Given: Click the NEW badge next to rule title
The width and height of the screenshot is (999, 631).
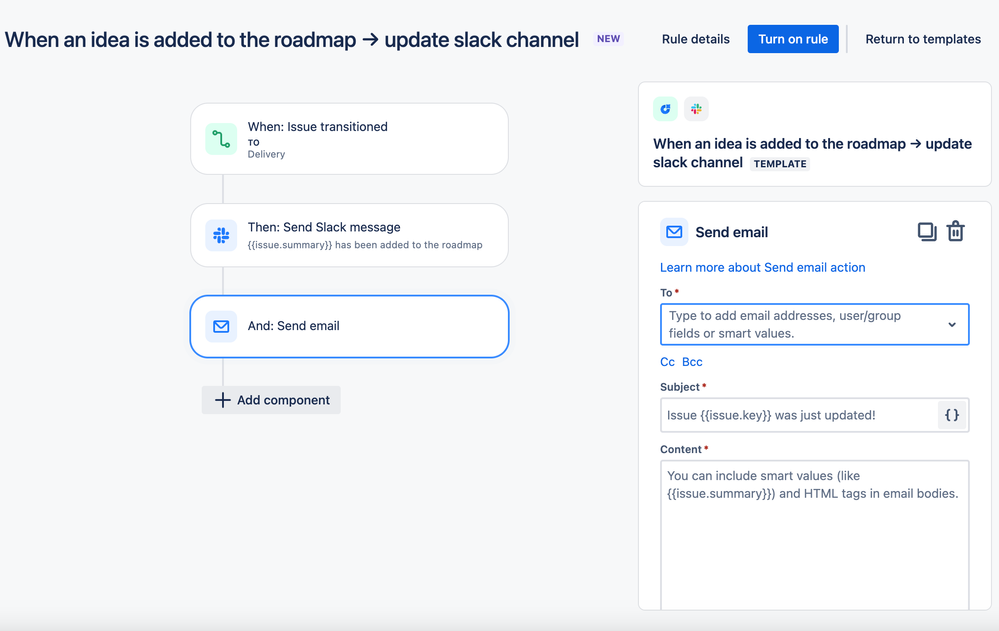Looking at the screenshot, I should click(x=608, y=39).
